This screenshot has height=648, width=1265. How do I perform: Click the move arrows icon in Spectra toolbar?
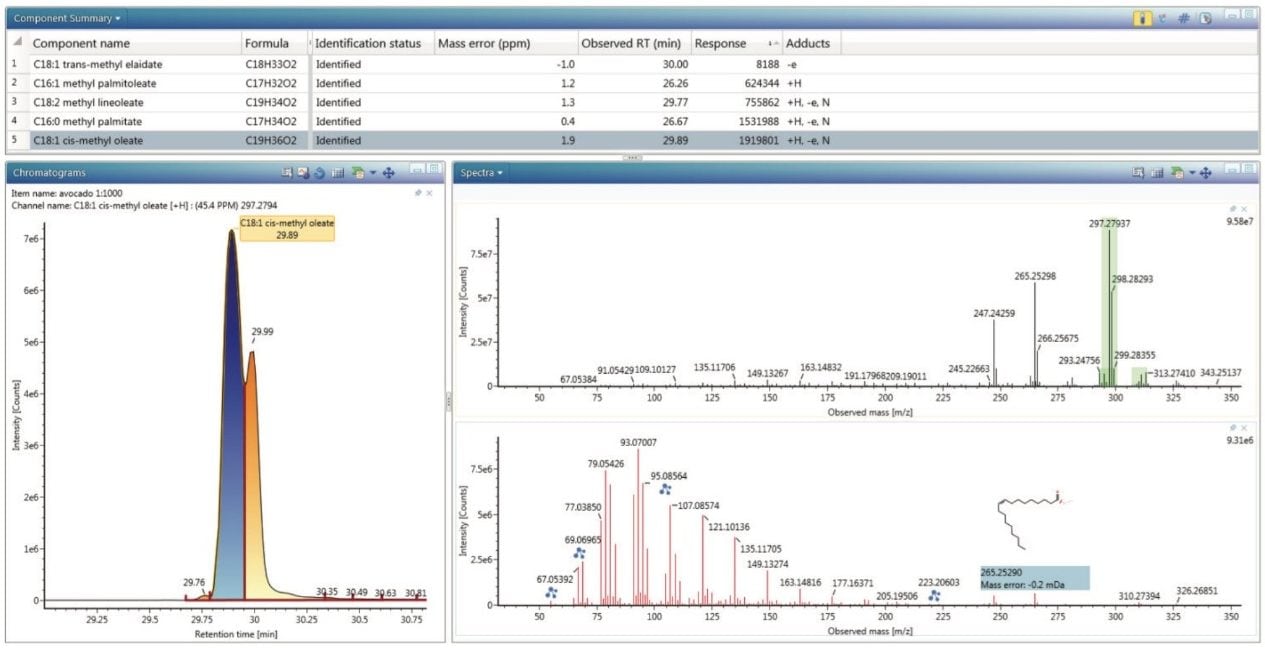[1205, 173]
